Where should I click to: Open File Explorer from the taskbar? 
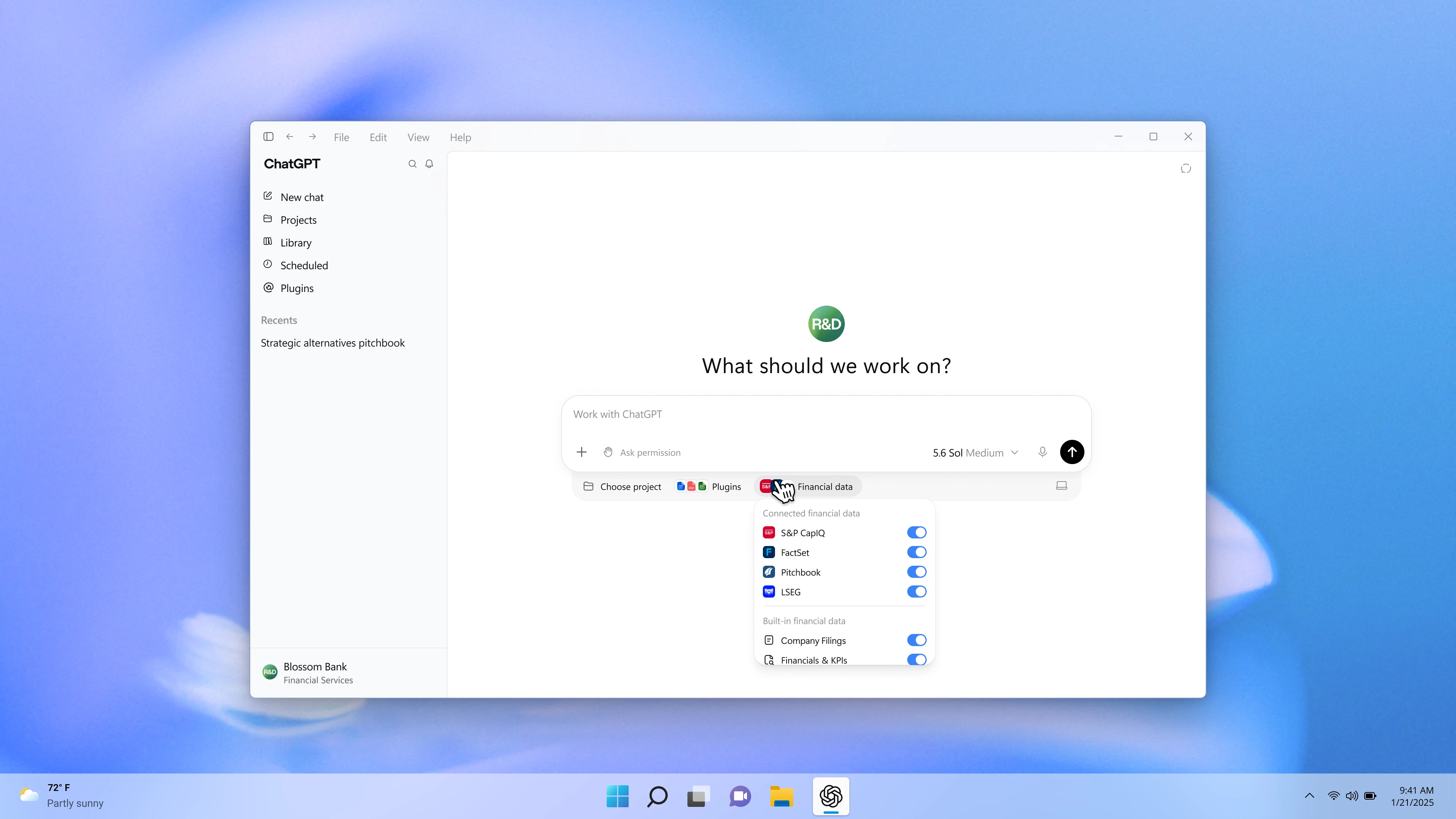(x=782, y=796)
